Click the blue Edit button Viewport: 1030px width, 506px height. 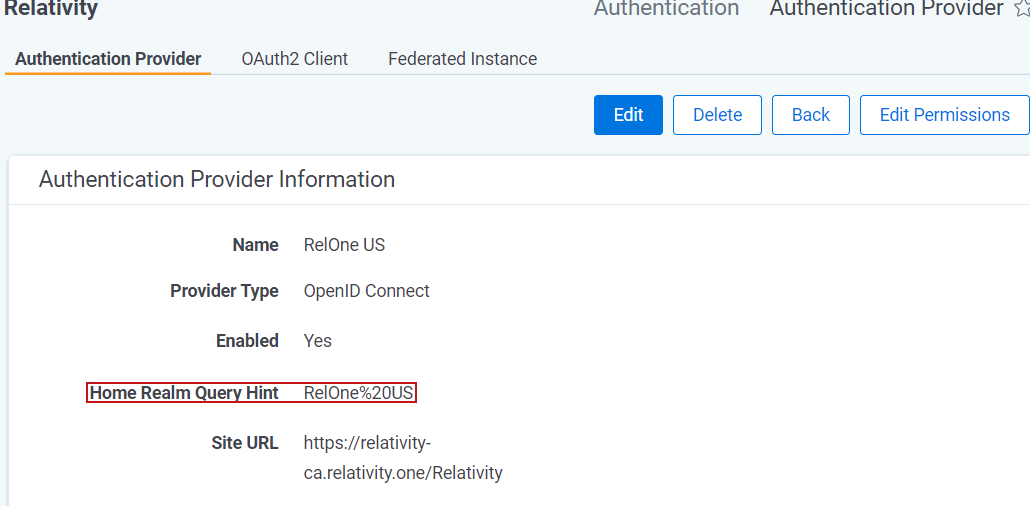pos(628,115)
